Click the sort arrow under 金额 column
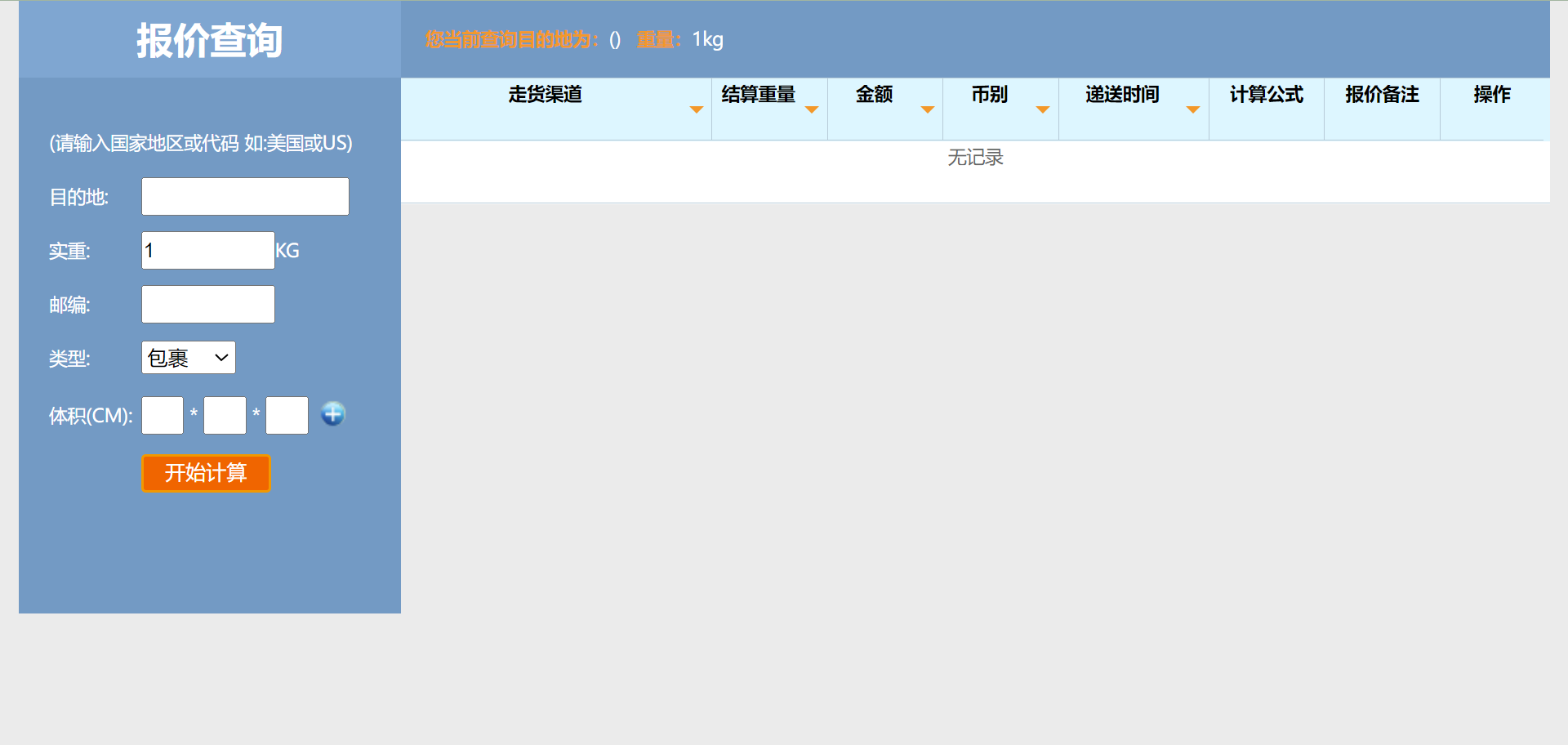1568x745 pixels. [928, 109]
